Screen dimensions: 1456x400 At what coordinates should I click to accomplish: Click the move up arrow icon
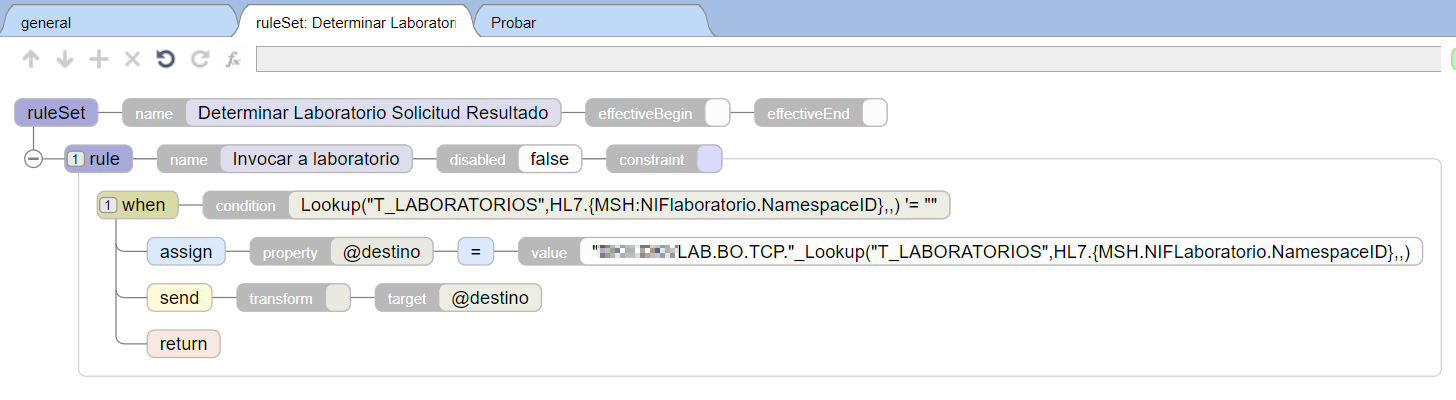31,60
